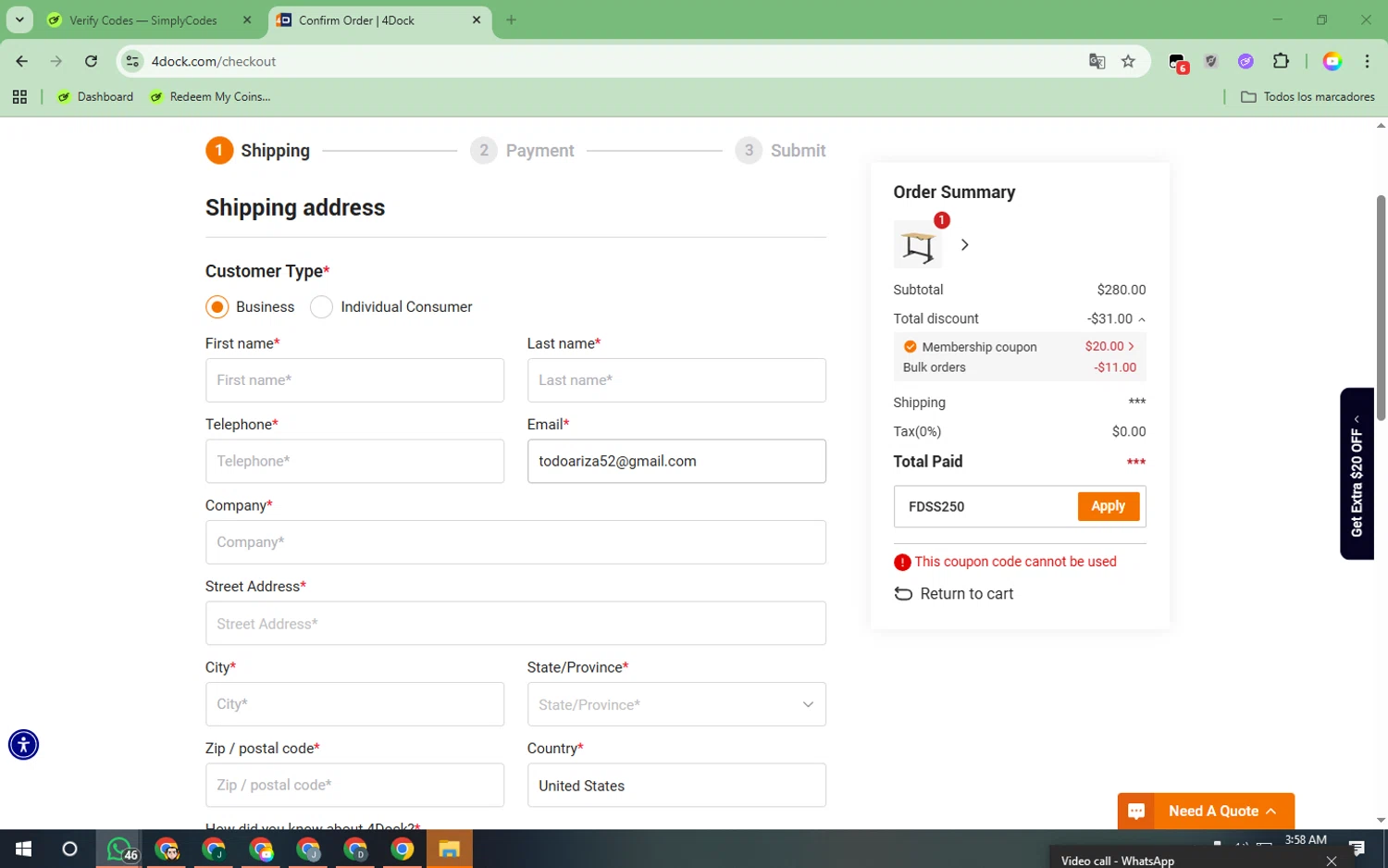Click the Apply coupon button
The height and width of the screenshot is (868, 1388).
1108,506
